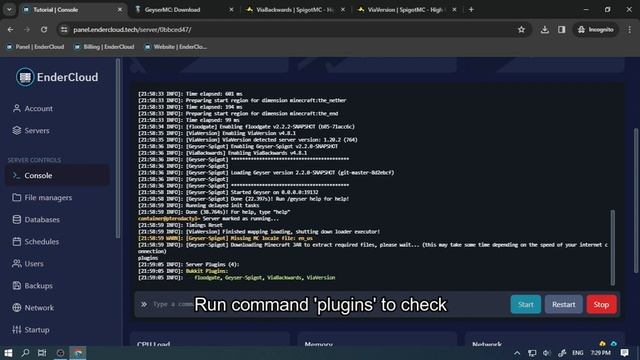Close the GeyserMC Download tab

click(x=231, y=9)
